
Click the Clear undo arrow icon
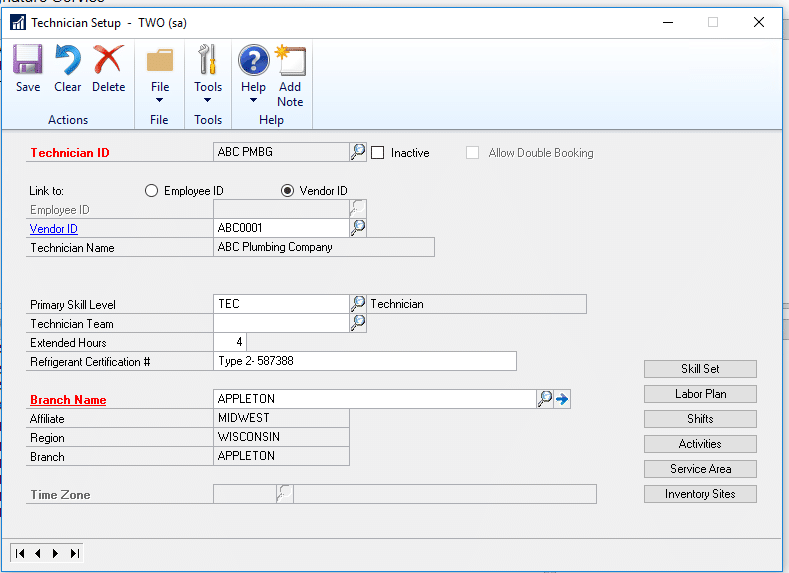tap(67, 59)
